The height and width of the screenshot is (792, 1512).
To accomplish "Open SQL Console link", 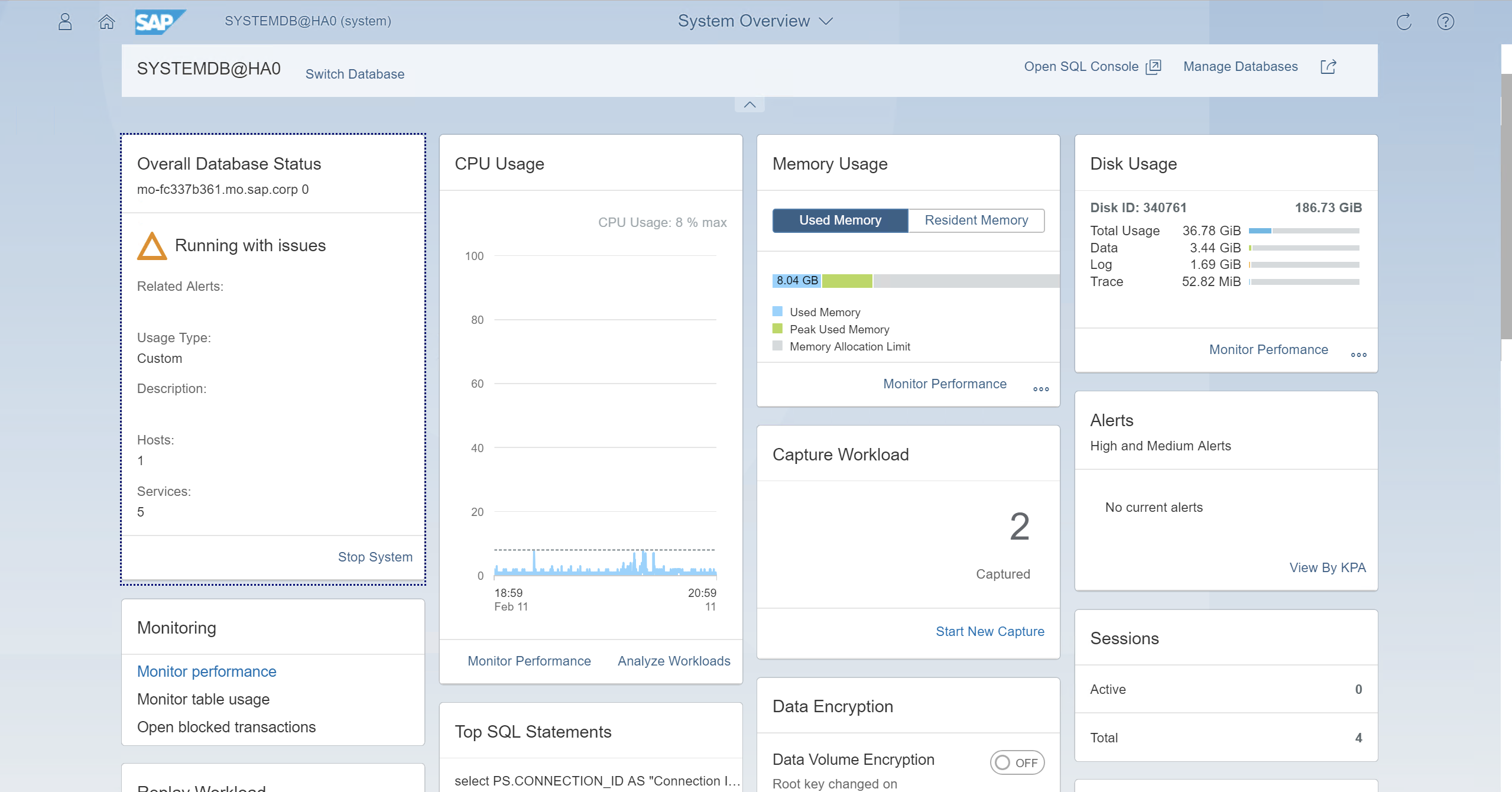I will 1081,67.
